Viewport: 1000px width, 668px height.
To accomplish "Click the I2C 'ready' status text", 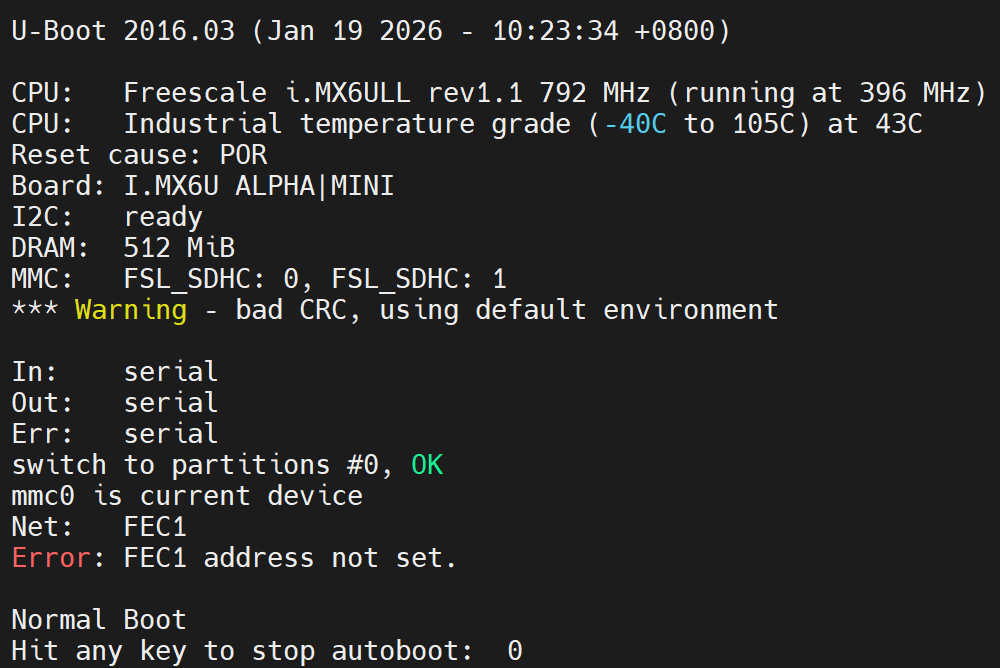I will pyautogui.click(x=163, y=217).
